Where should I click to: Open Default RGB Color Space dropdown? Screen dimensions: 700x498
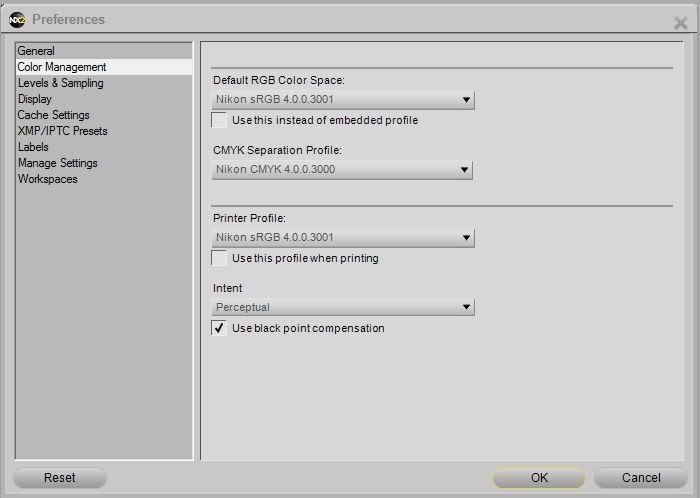(343, 100)
